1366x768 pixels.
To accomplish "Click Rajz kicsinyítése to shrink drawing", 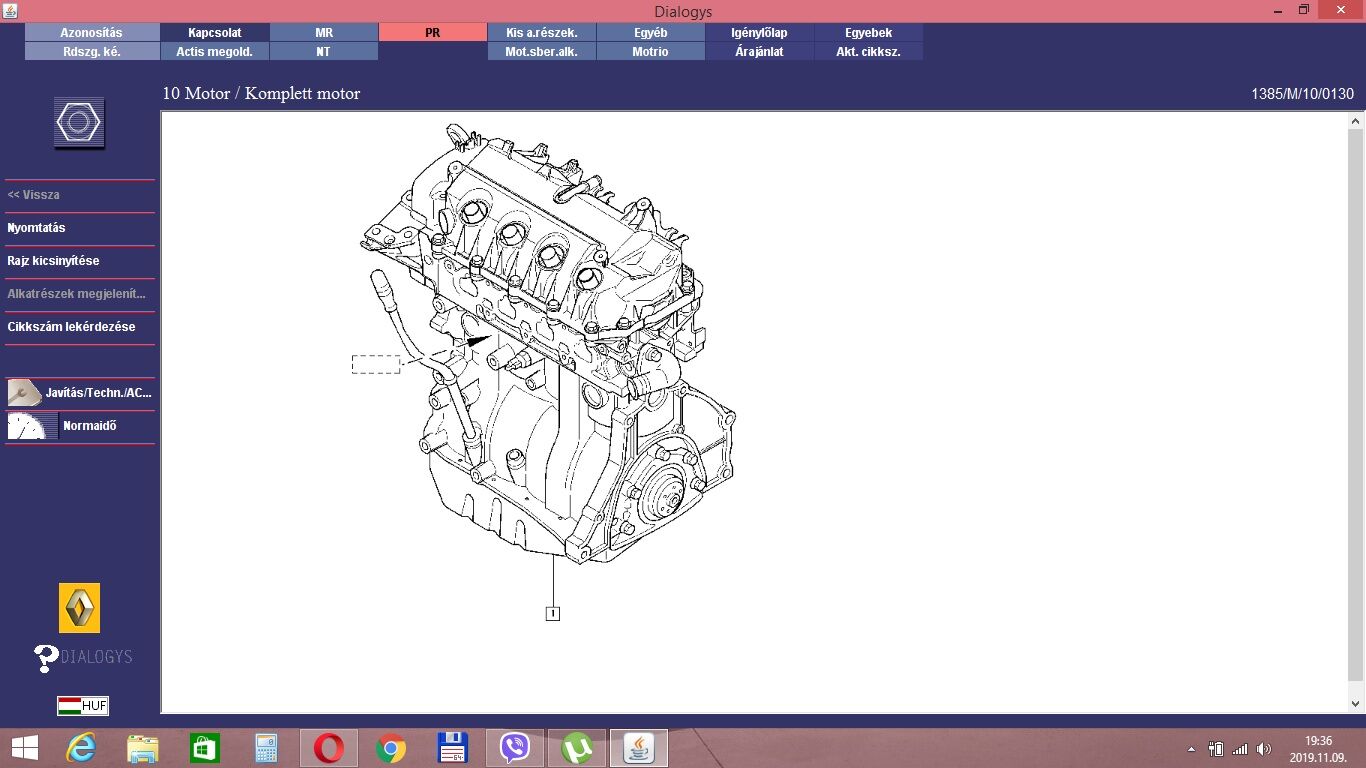I will pyautogui.click(x=53, y=261).
